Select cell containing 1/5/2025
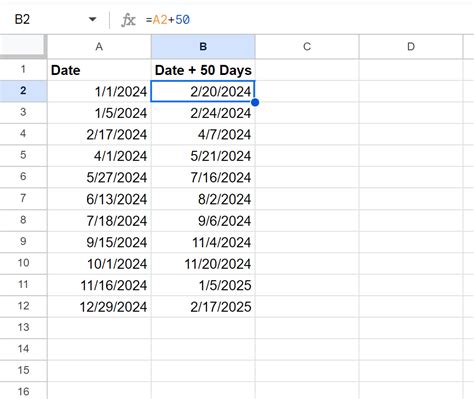This screenshot has width=474, height=399. point(203,285)
